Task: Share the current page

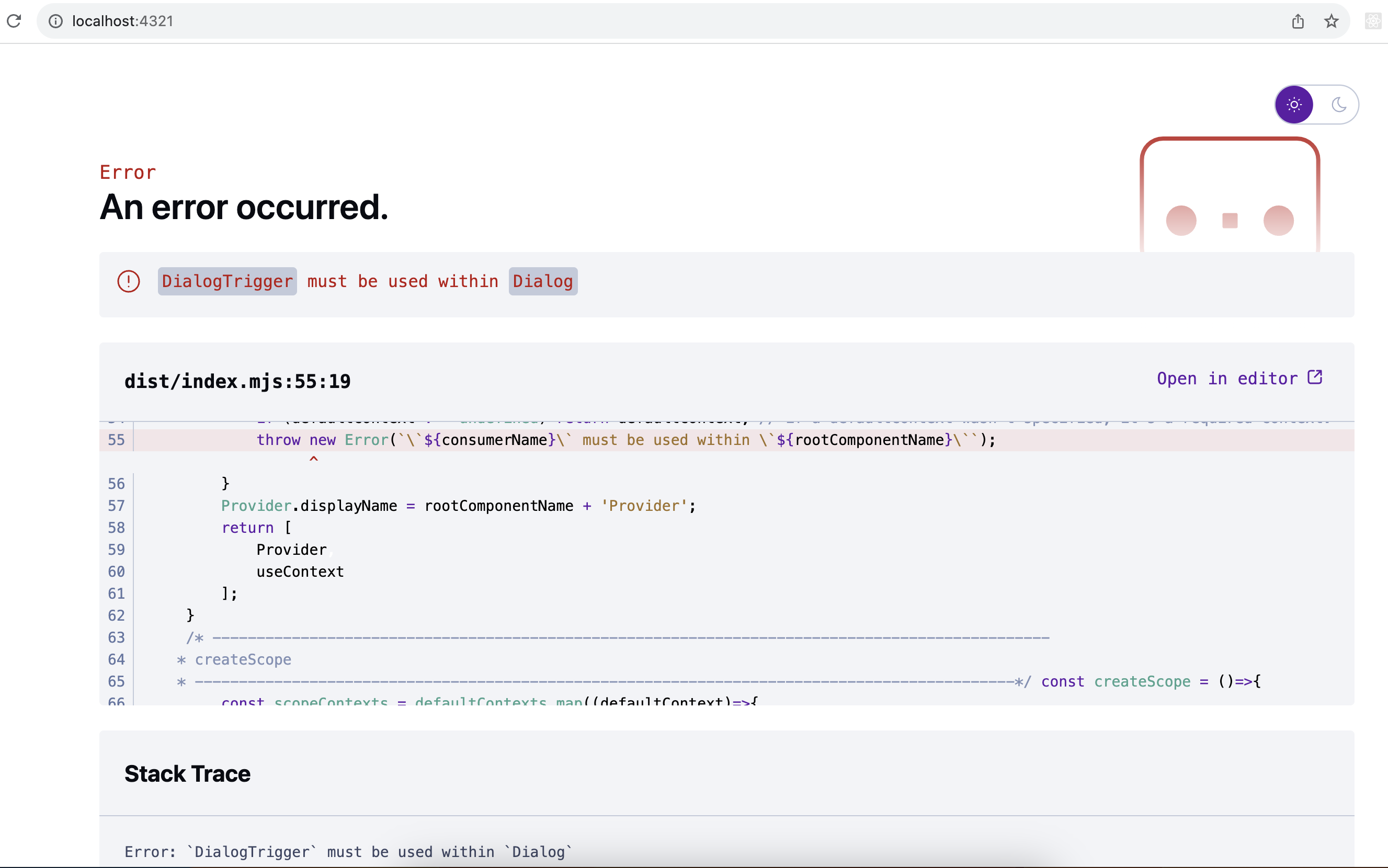Action: [1298, 21]
